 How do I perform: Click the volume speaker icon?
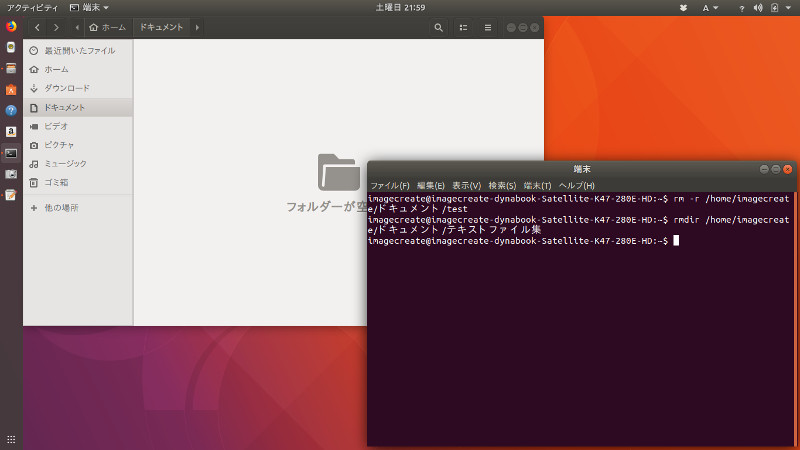pos(758,8)
